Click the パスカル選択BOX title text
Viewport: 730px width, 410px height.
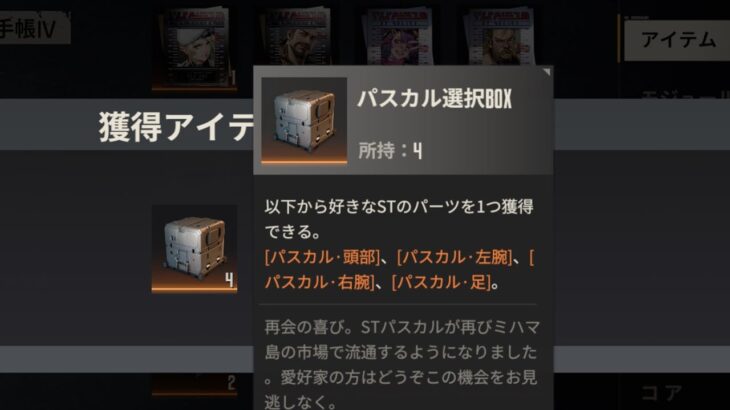coord(434,99)
